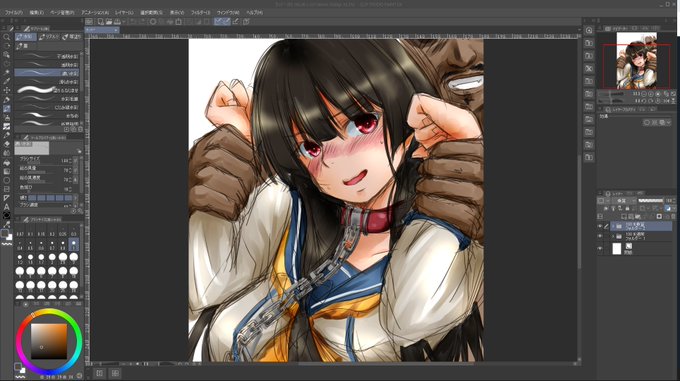
Task: Click the opacity slider in Layers panel
Action: [x=651, y=201]
